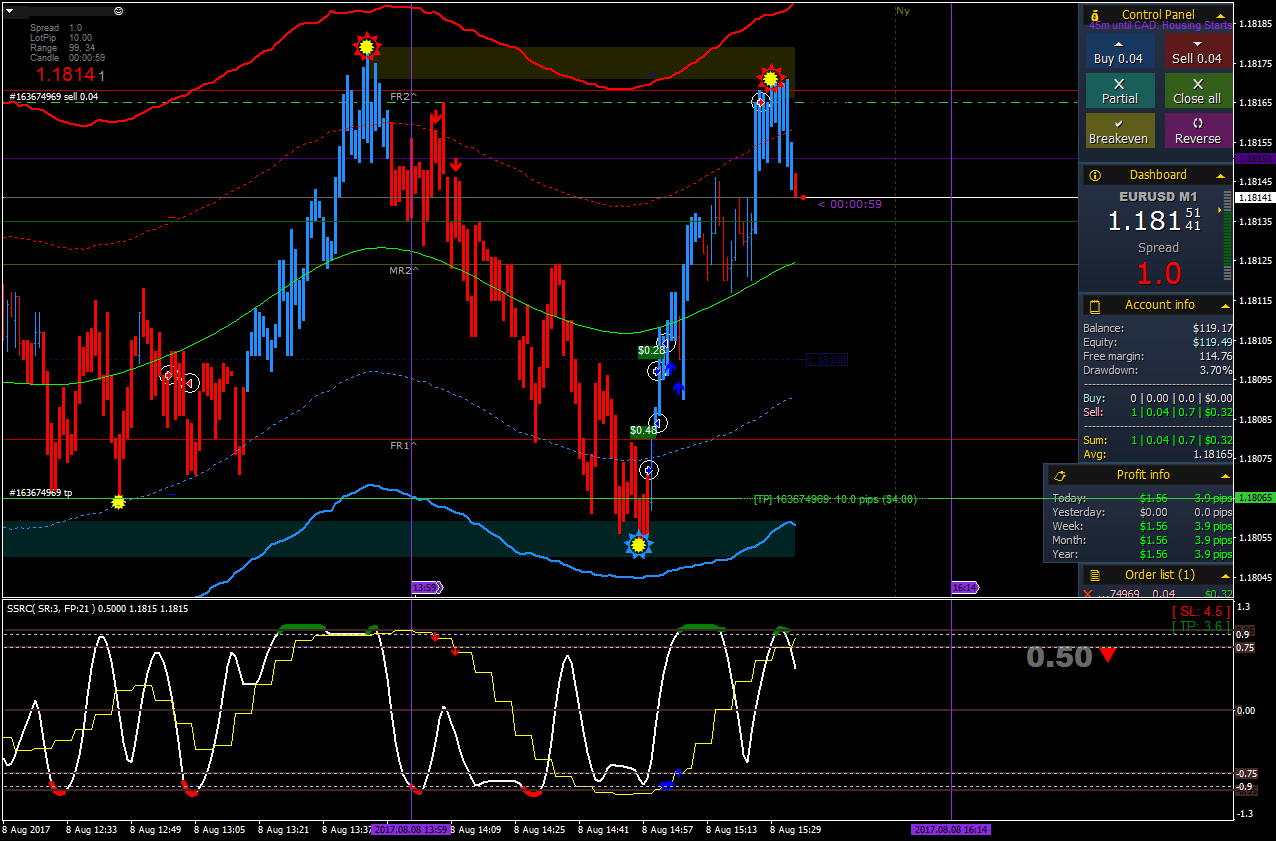Click the white 1.18141 current price tag
The image size is (1276, 841).
1255,198
